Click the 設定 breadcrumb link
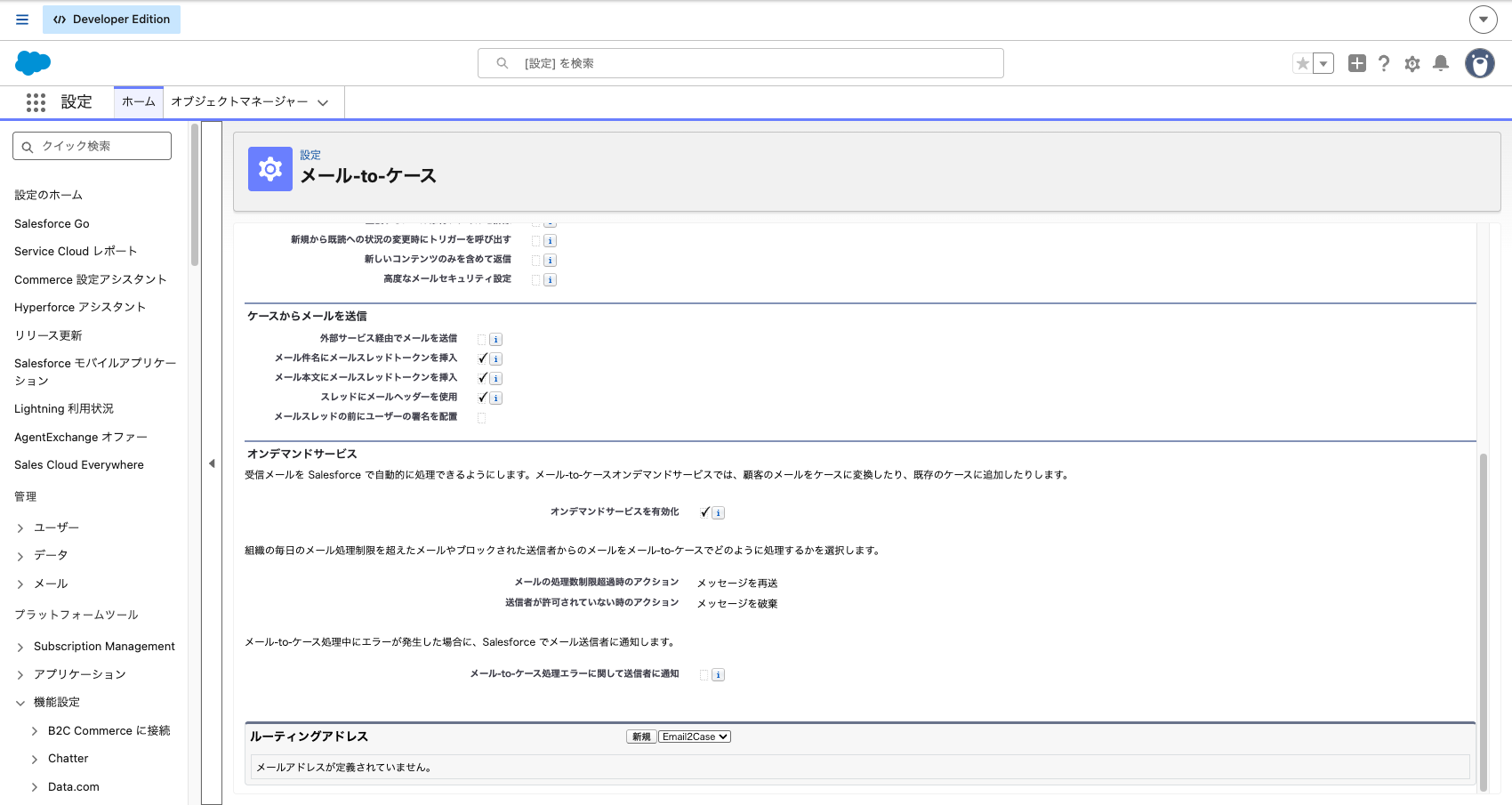This screenshot has width=1512, height=805. tap(310, 155)
